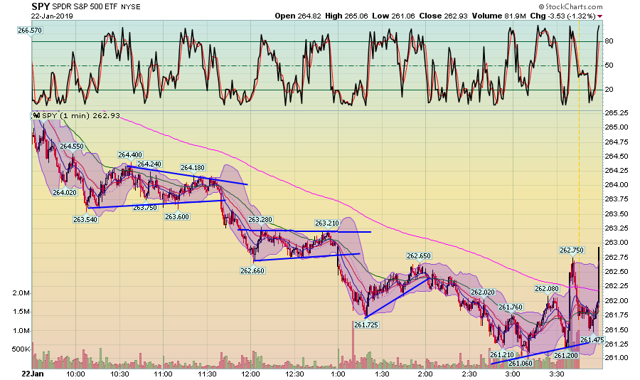
Task: Click the 265.25 price axis label
Action: (x=617, y=113)
